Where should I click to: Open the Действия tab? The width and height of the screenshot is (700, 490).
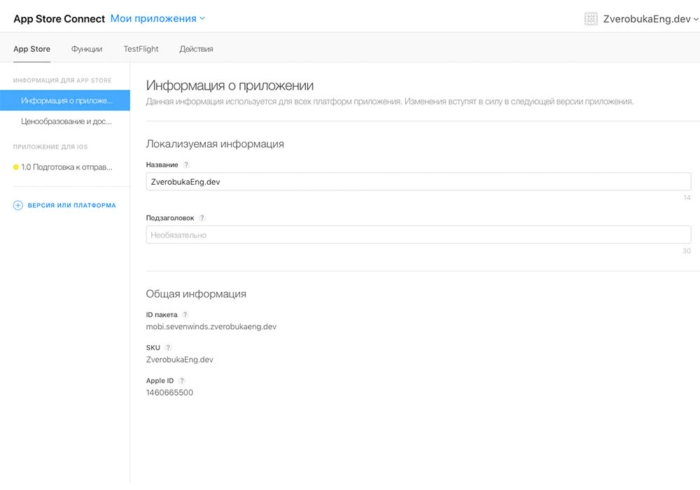pyautogui.click(x=196, y=49)
